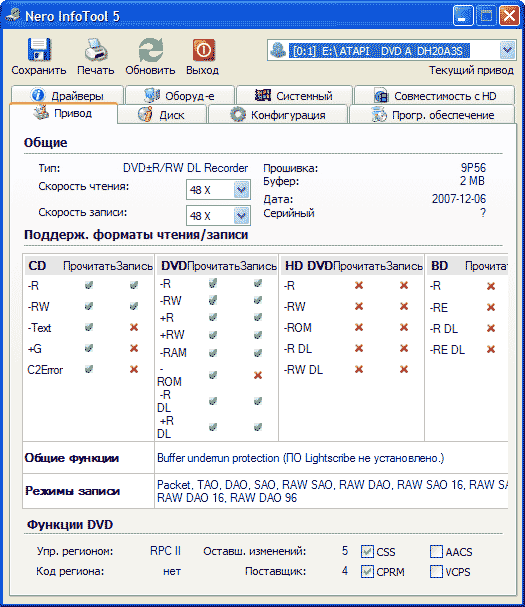Click the Сохранить button label
This screenshot has height=607, width=525.
tap(39, 70)
